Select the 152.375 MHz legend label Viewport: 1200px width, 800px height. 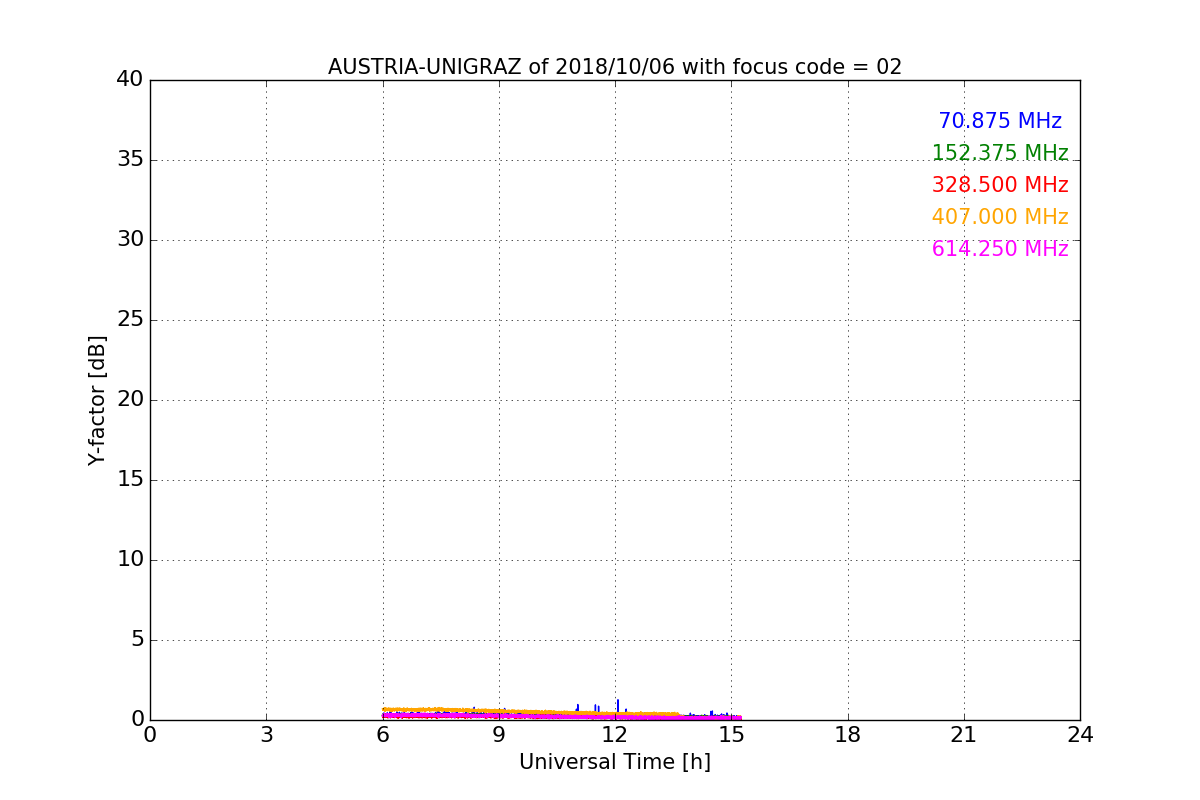pos(1000,153)
